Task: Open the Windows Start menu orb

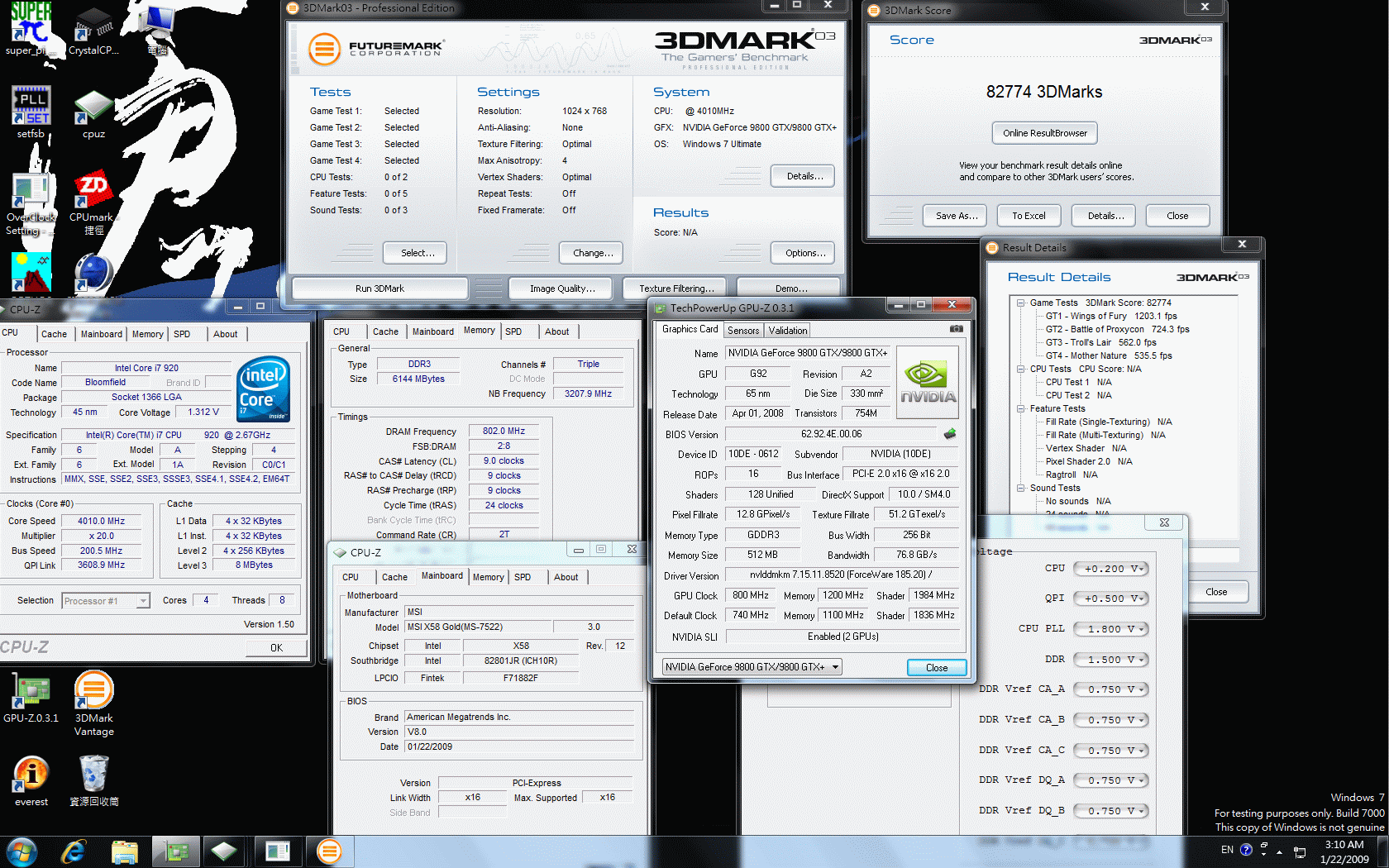Action: click(21, 851)
